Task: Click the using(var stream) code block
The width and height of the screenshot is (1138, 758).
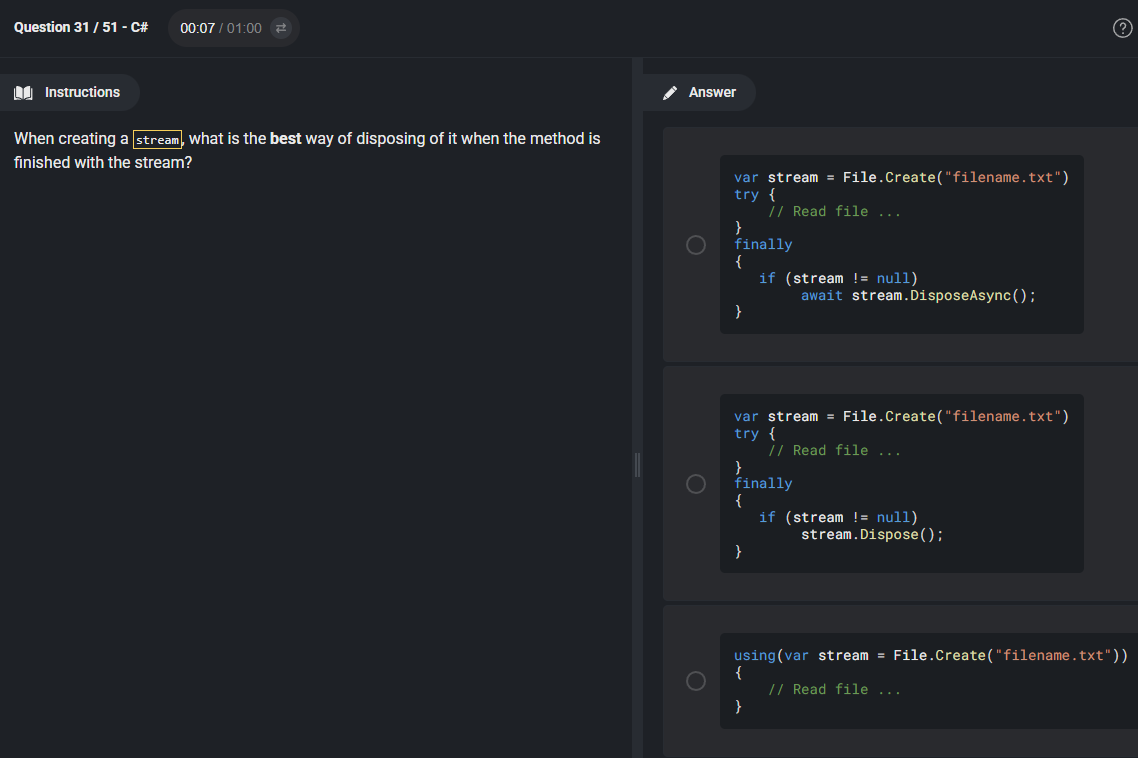Action: click(929, 680)
